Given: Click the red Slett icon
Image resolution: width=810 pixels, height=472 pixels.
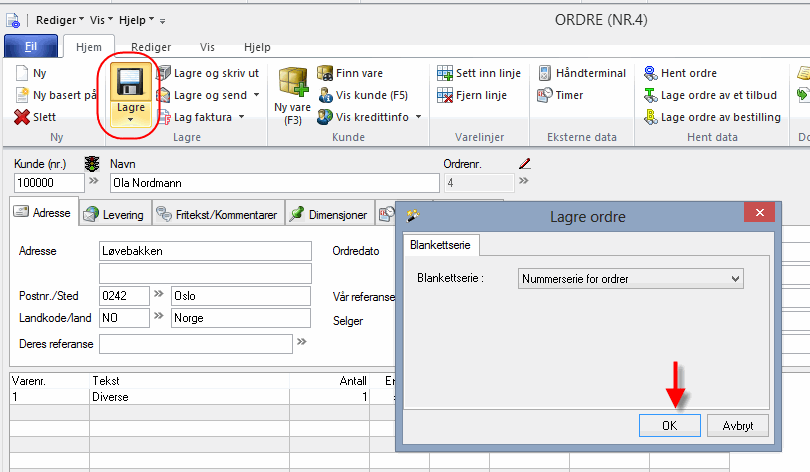Looking at the screenshot, I should pyautogui.click(x=21, y=117).
